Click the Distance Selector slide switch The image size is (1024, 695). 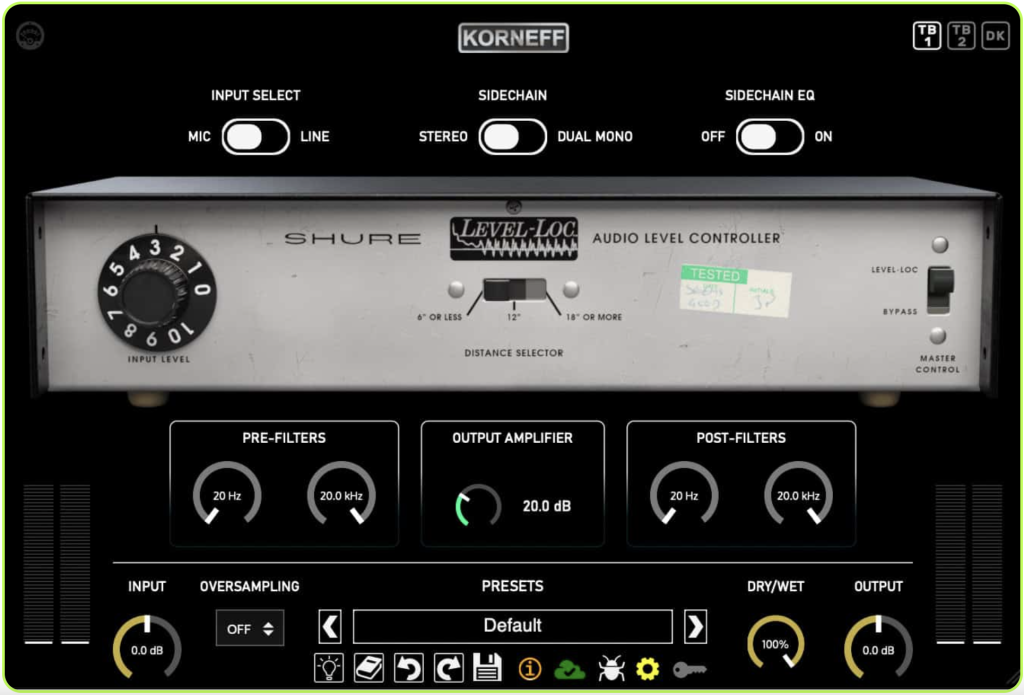click(x=514, y=289)
